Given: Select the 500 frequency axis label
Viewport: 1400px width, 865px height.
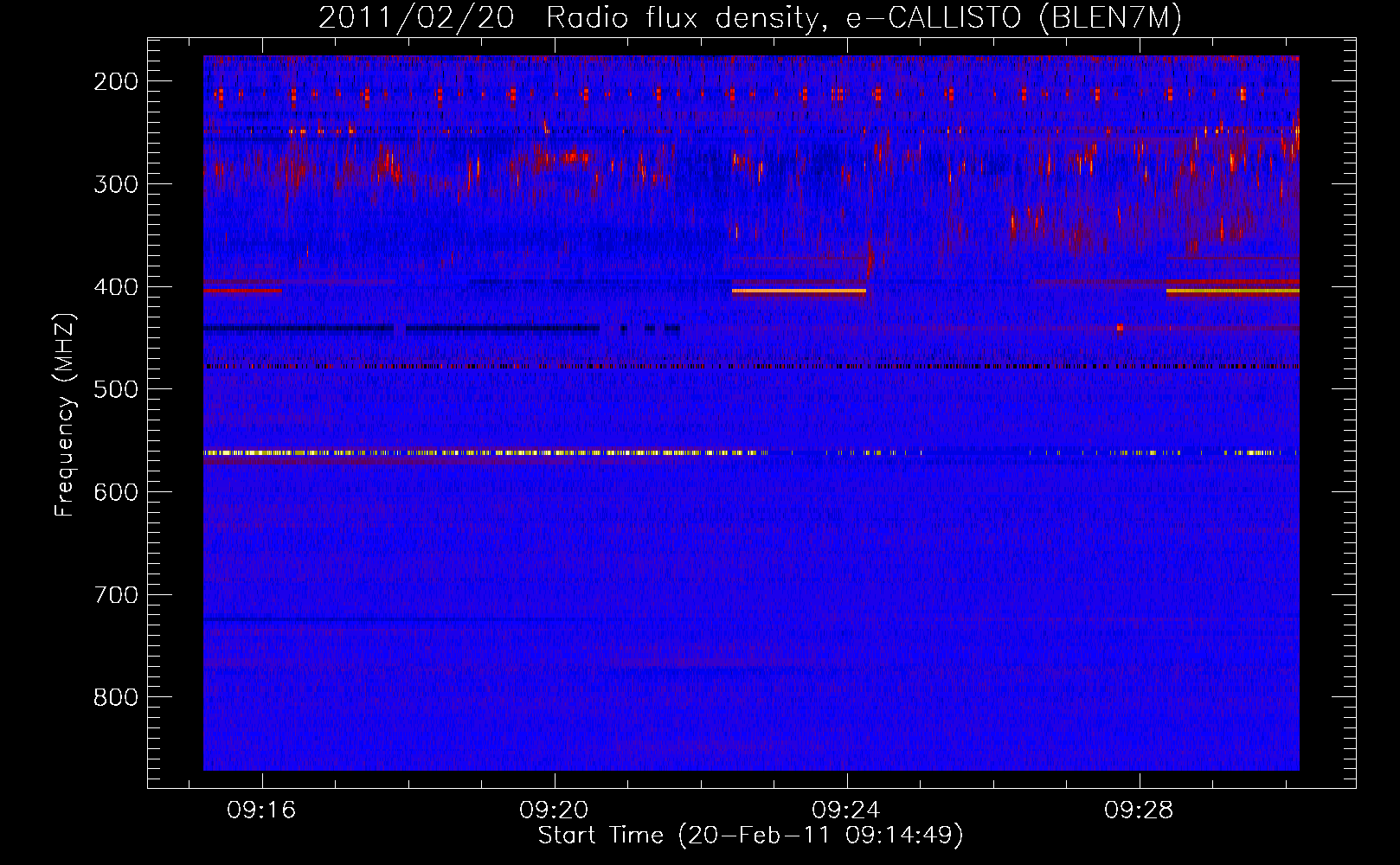Looking at the screenshot, I should (x=116, y=389).
